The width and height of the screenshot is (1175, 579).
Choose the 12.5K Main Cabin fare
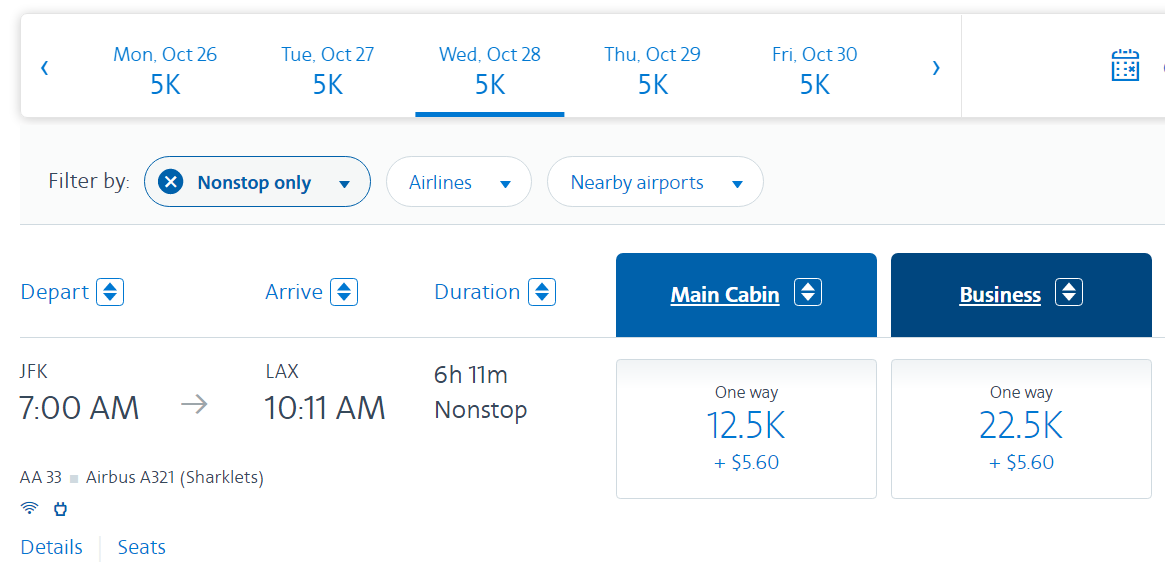click(x=746, y=428)
